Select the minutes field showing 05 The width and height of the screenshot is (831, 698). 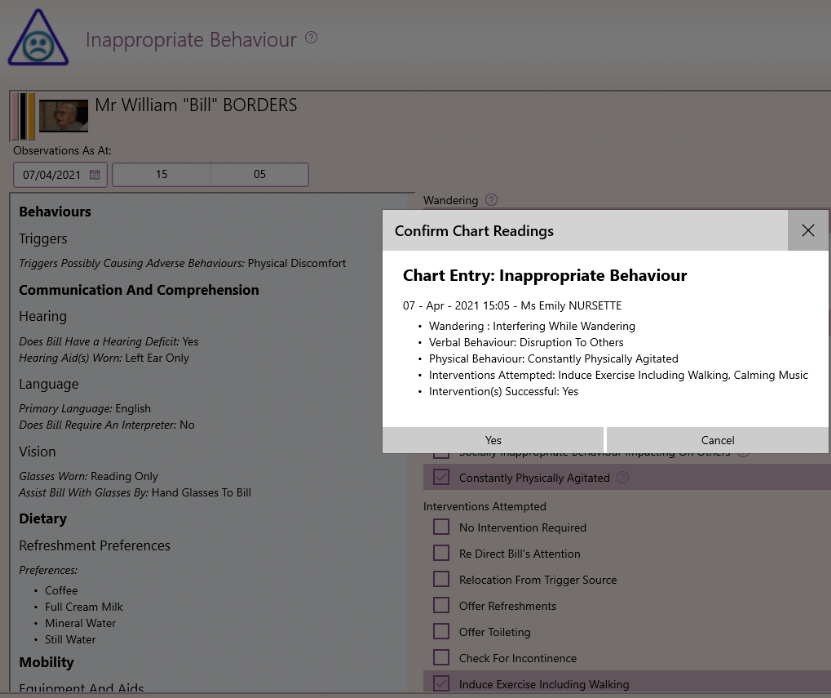(x=259, y=174)
